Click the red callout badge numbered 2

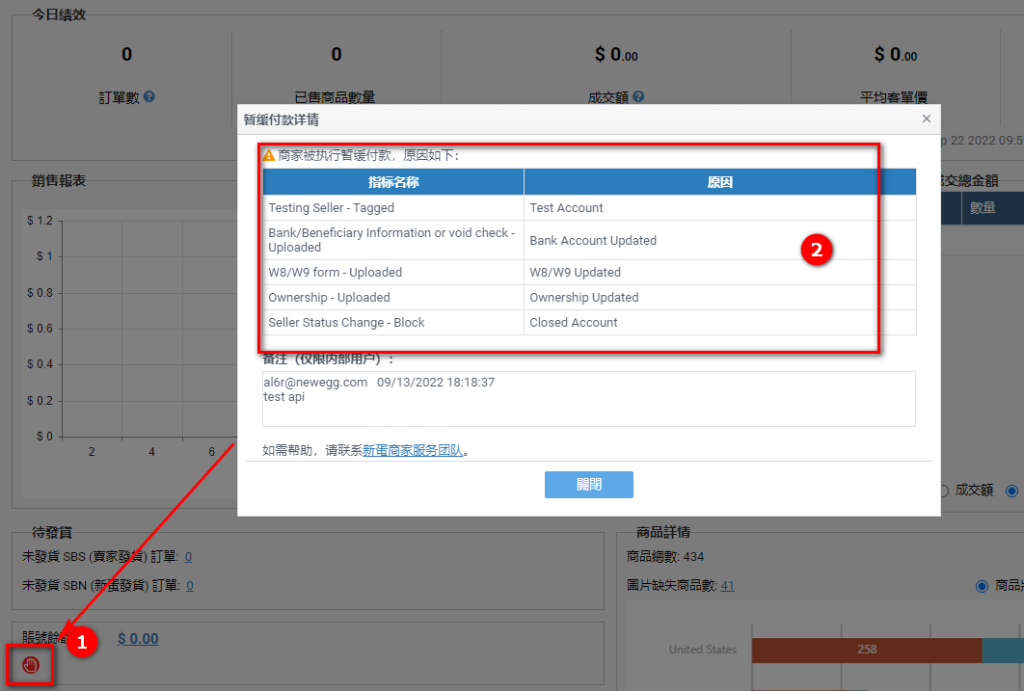coord(818,250)
